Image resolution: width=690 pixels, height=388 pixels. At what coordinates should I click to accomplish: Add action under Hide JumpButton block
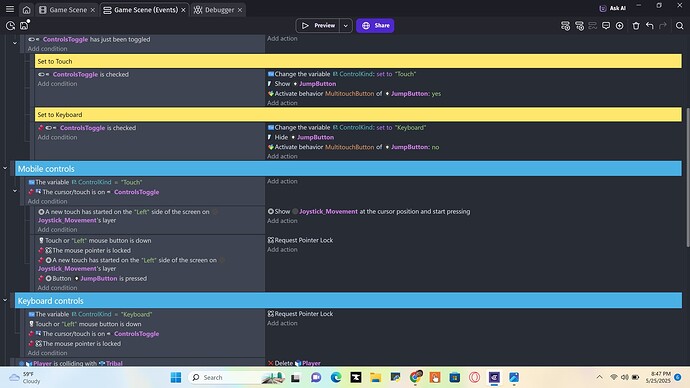282,156
